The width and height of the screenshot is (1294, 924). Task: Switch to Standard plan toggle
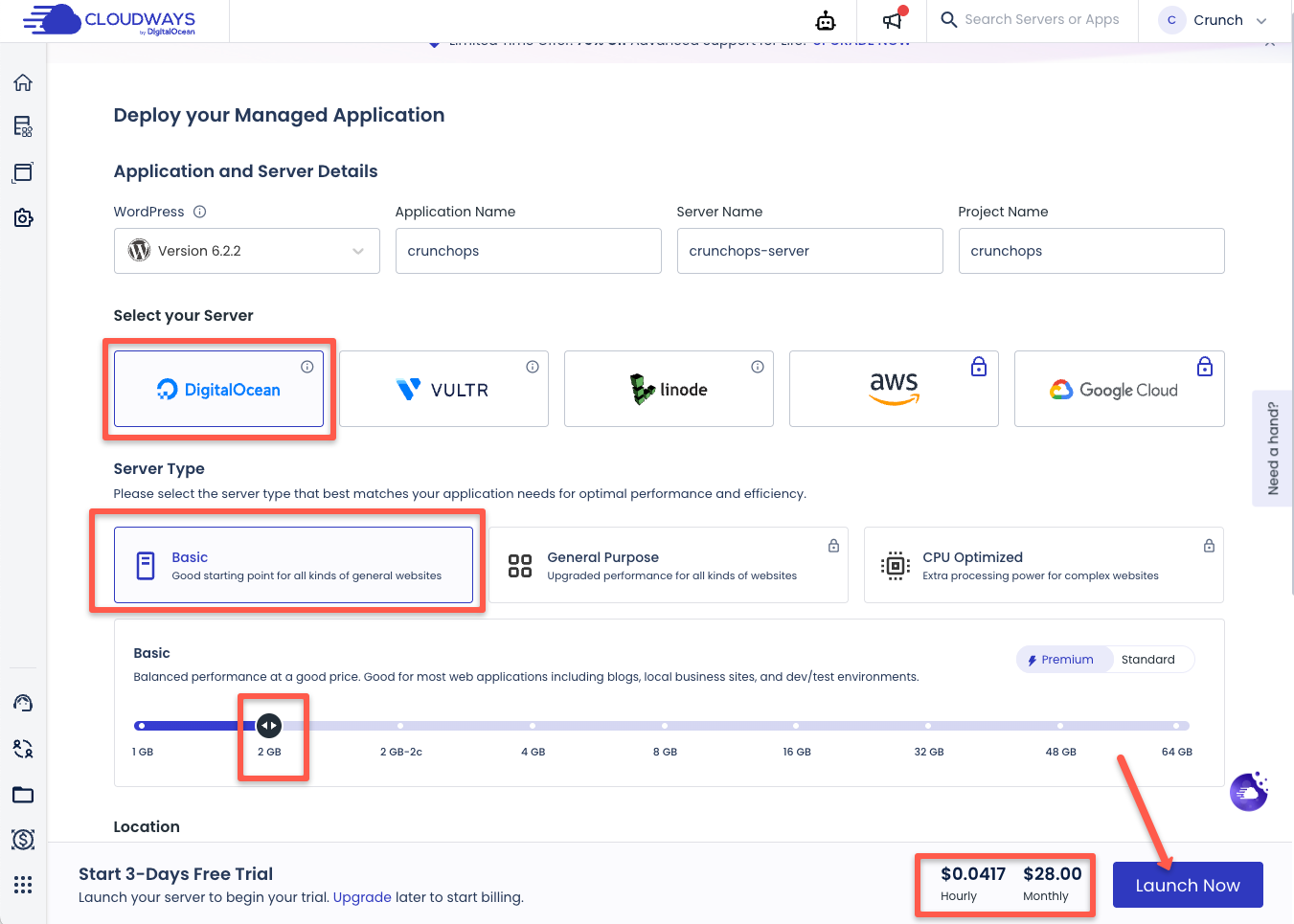[1147, 660]
